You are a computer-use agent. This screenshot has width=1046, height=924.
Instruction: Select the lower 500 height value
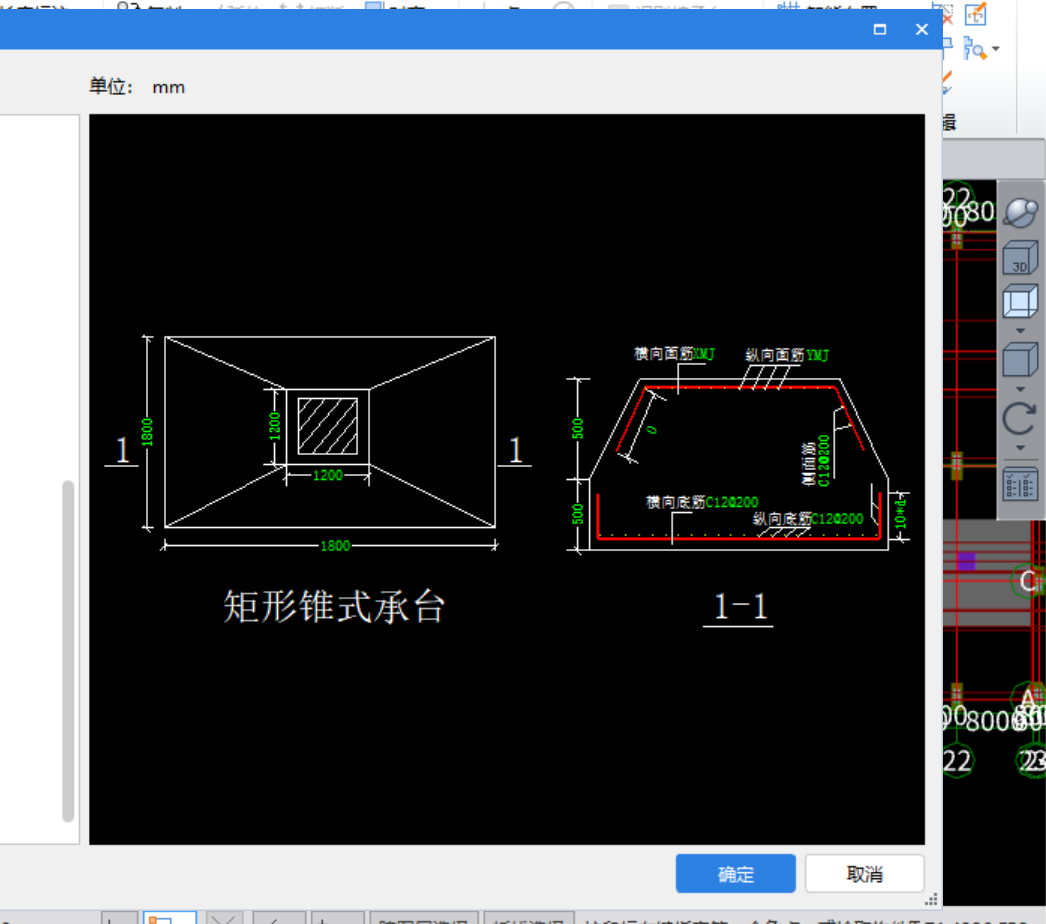click(x=578, y=514)
